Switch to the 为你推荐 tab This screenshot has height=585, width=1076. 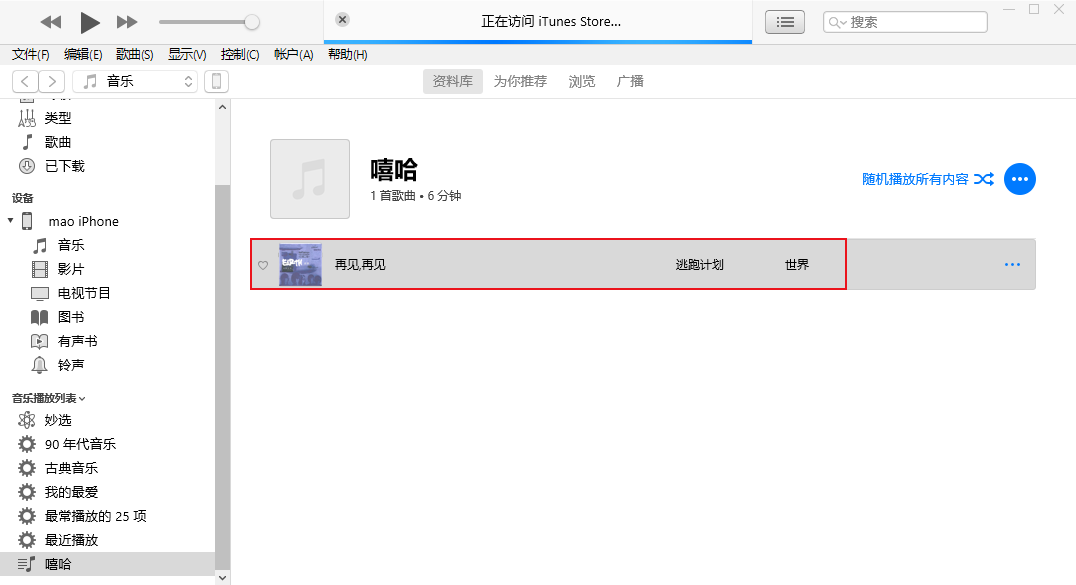(x=520, y=81)
